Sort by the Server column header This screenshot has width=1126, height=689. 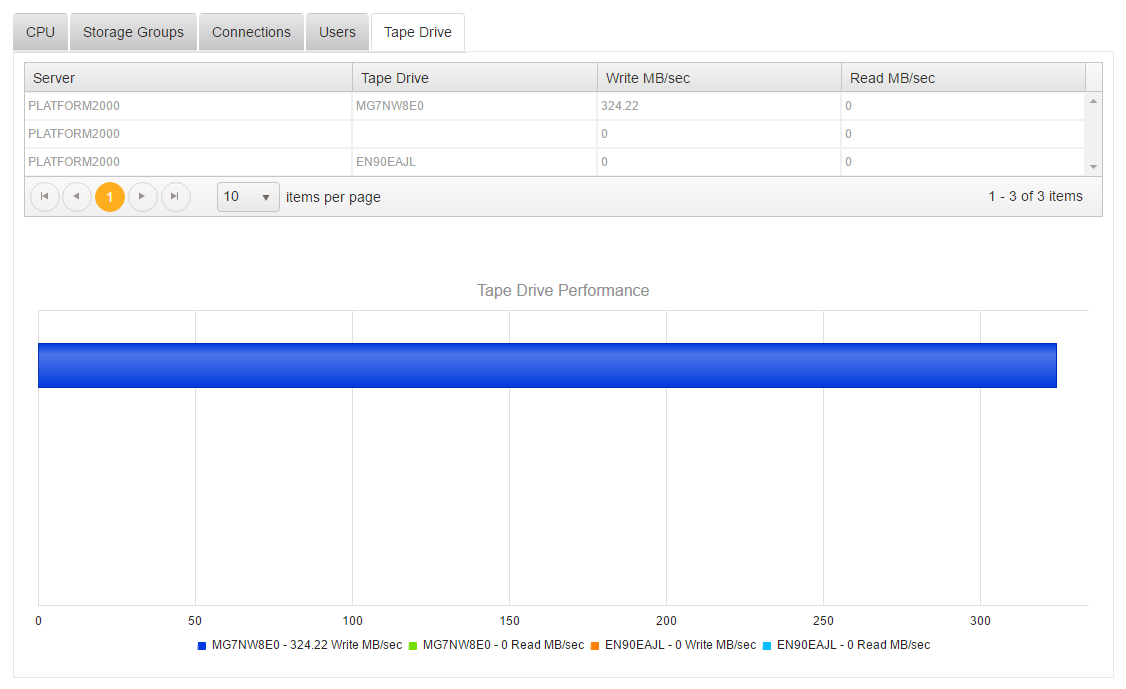coord(188,78)
